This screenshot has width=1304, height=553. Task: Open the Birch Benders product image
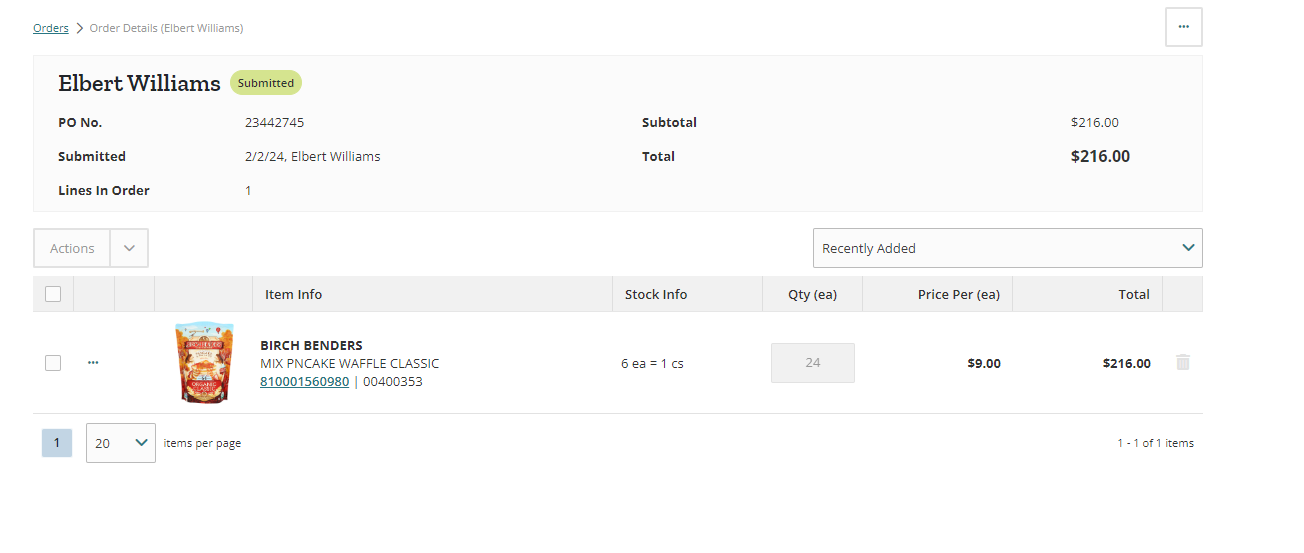204,363
